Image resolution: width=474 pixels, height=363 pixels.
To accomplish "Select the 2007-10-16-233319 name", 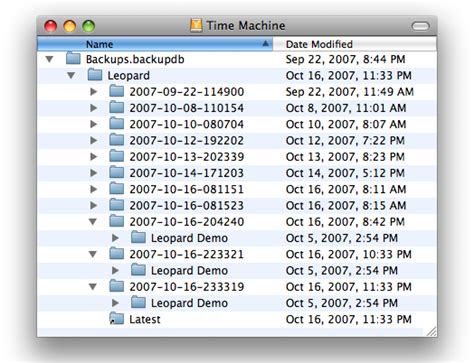I will click(x=187, y=287).
